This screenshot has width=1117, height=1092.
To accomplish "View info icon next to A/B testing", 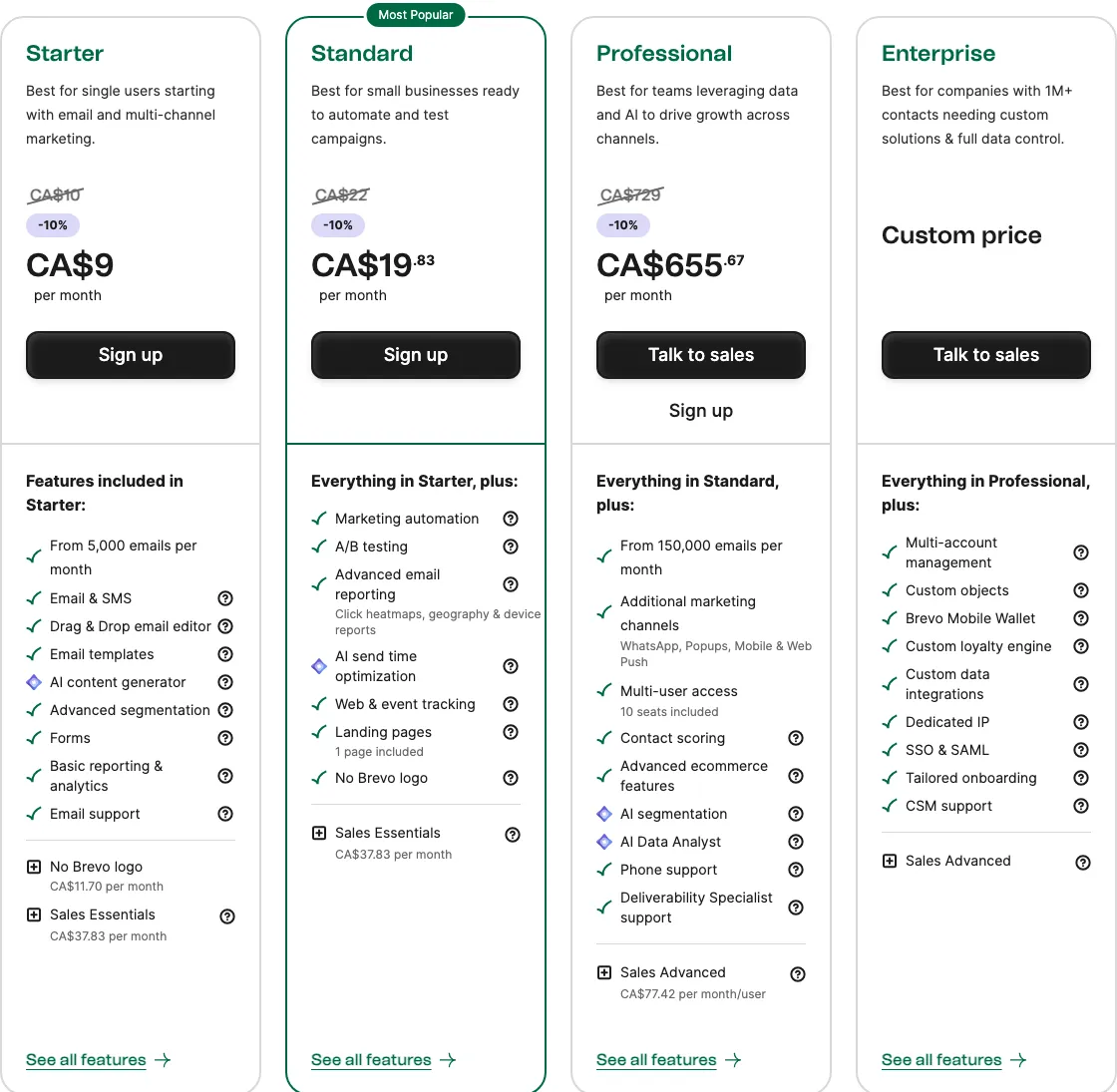I will click(x=511, y=546).
